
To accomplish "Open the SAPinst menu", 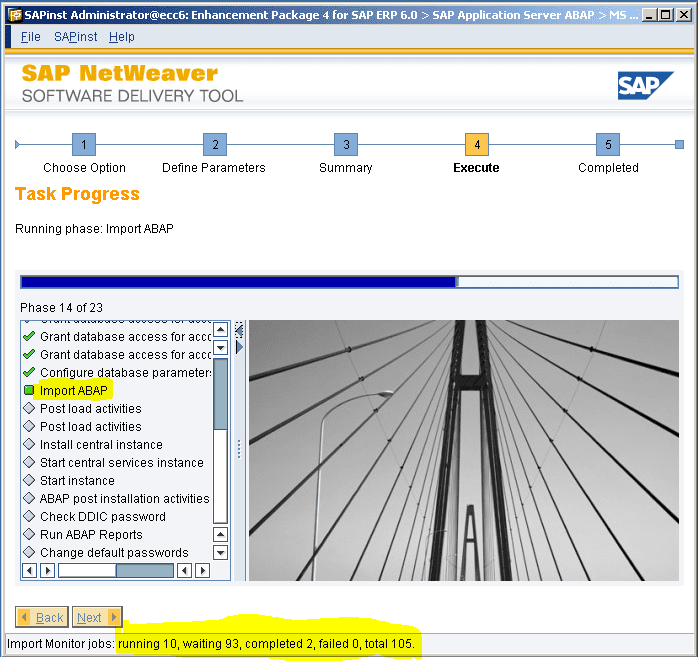I will tap(75, 37).
